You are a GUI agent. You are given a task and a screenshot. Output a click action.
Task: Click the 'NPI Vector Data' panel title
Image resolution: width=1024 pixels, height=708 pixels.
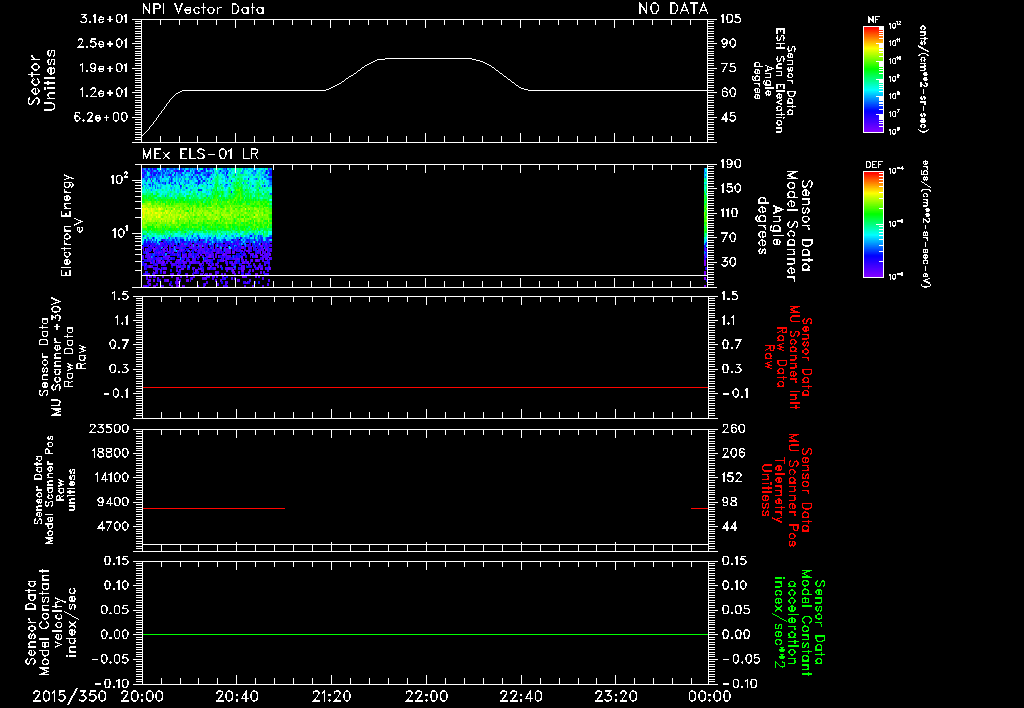click(203, 9)
